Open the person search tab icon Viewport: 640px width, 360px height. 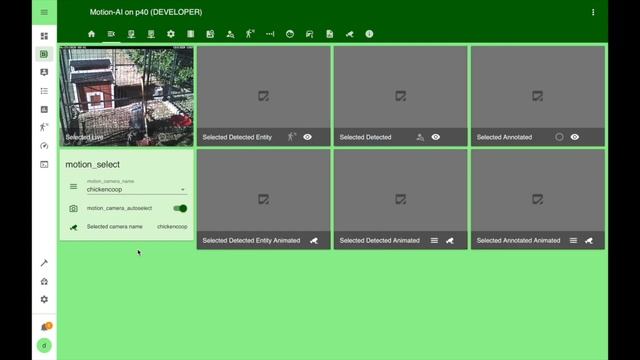tap(230, 34)
